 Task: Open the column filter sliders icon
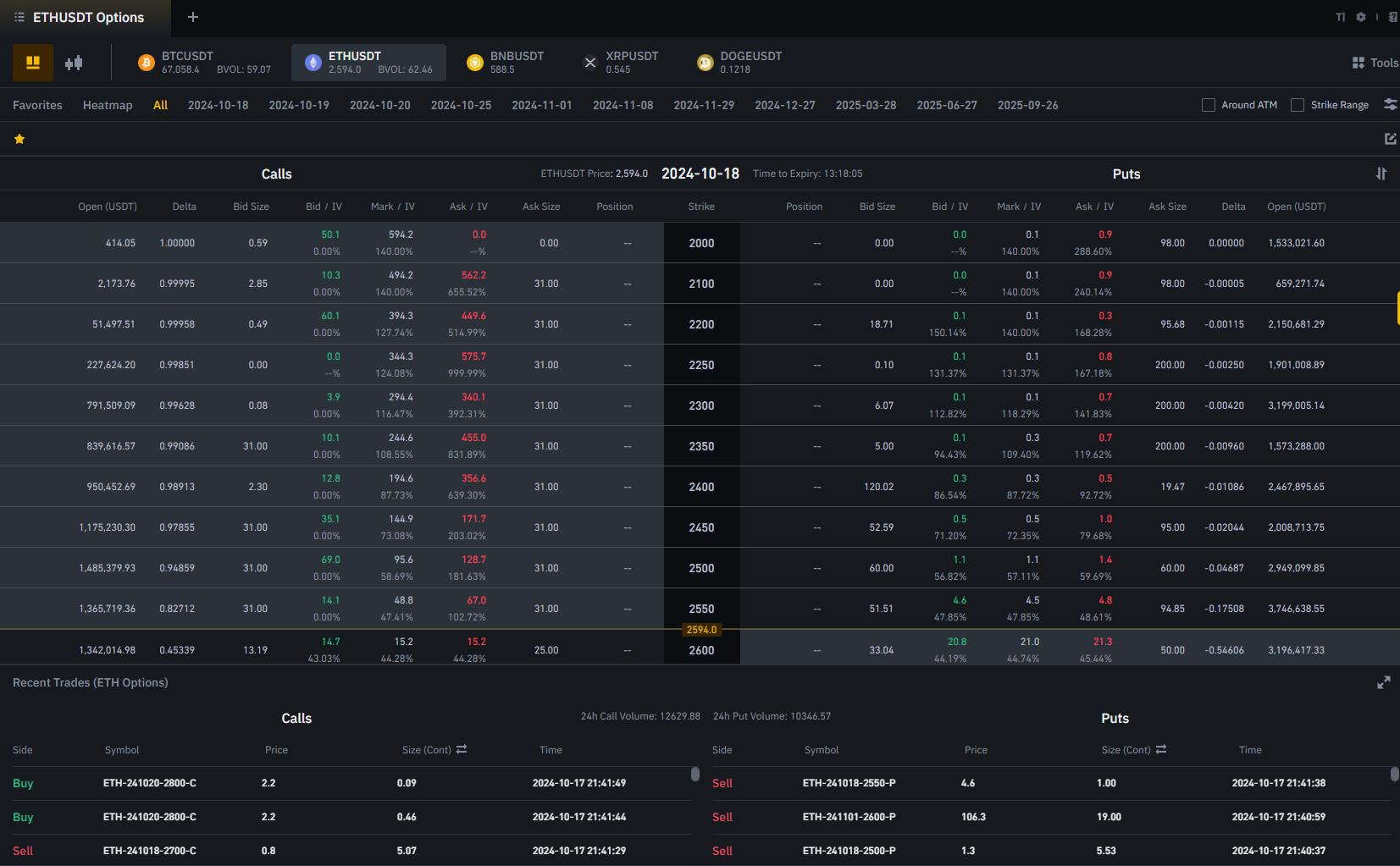pyautogui.click(x=1390, y=105)
